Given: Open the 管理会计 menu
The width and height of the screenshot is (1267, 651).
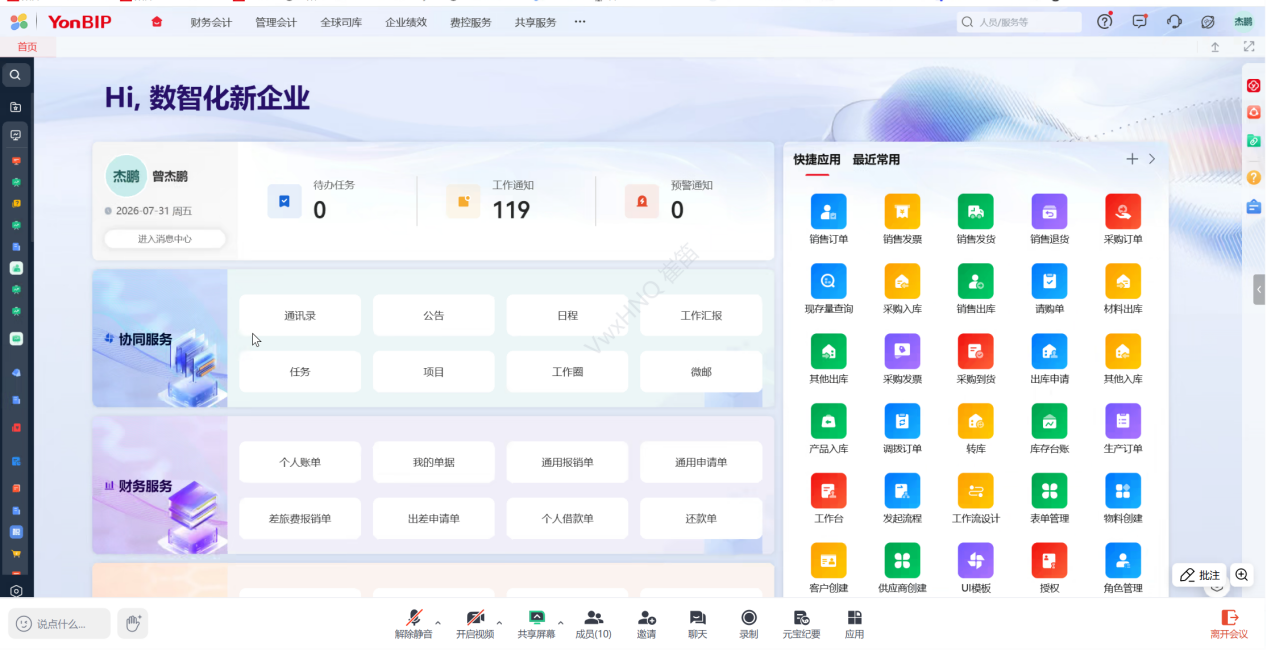Looking at the screenshot, I should (276, 22).
